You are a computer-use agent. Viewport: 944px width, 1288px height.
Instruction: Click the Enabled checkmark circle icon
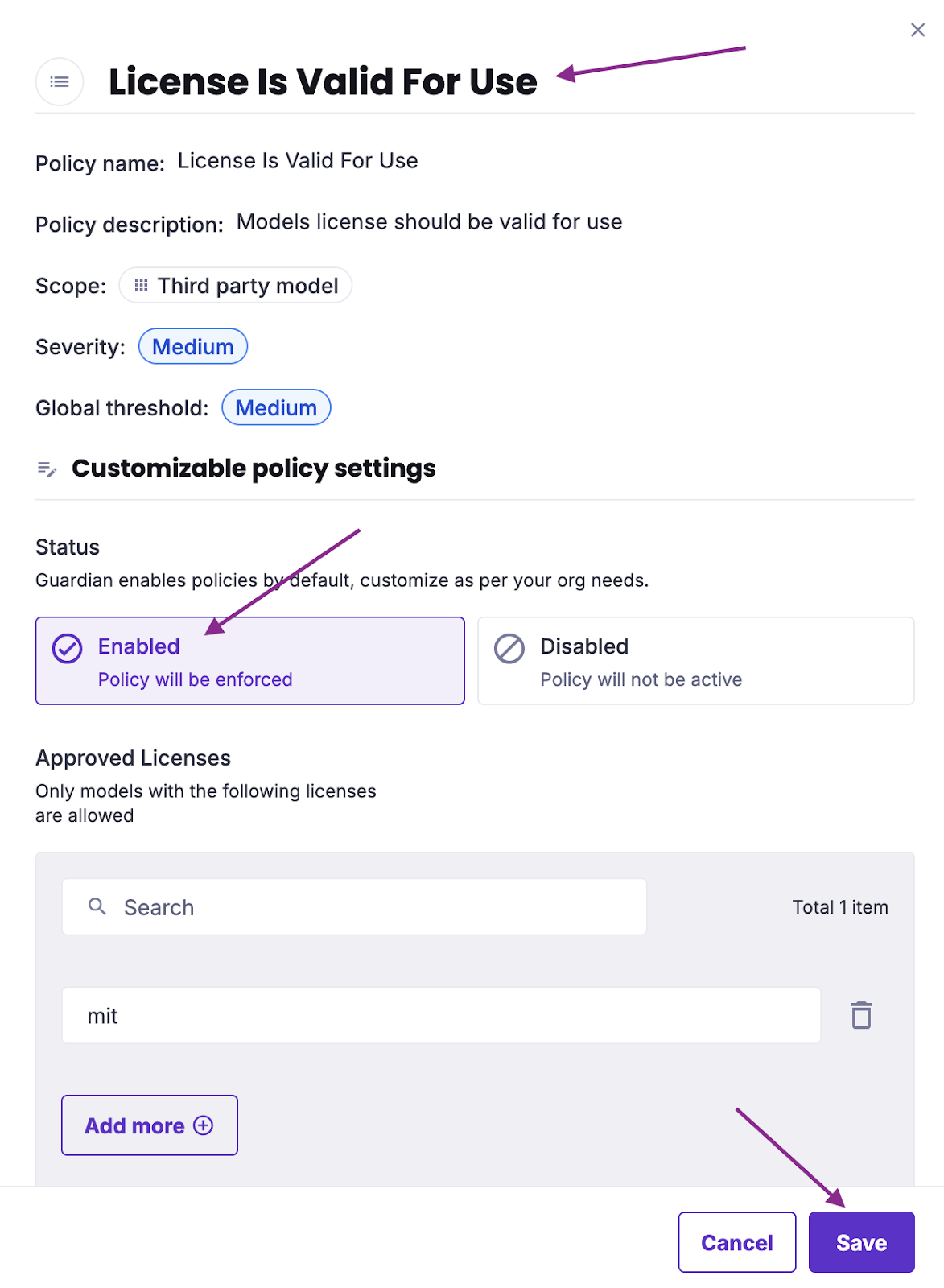(x=68, y=648)
